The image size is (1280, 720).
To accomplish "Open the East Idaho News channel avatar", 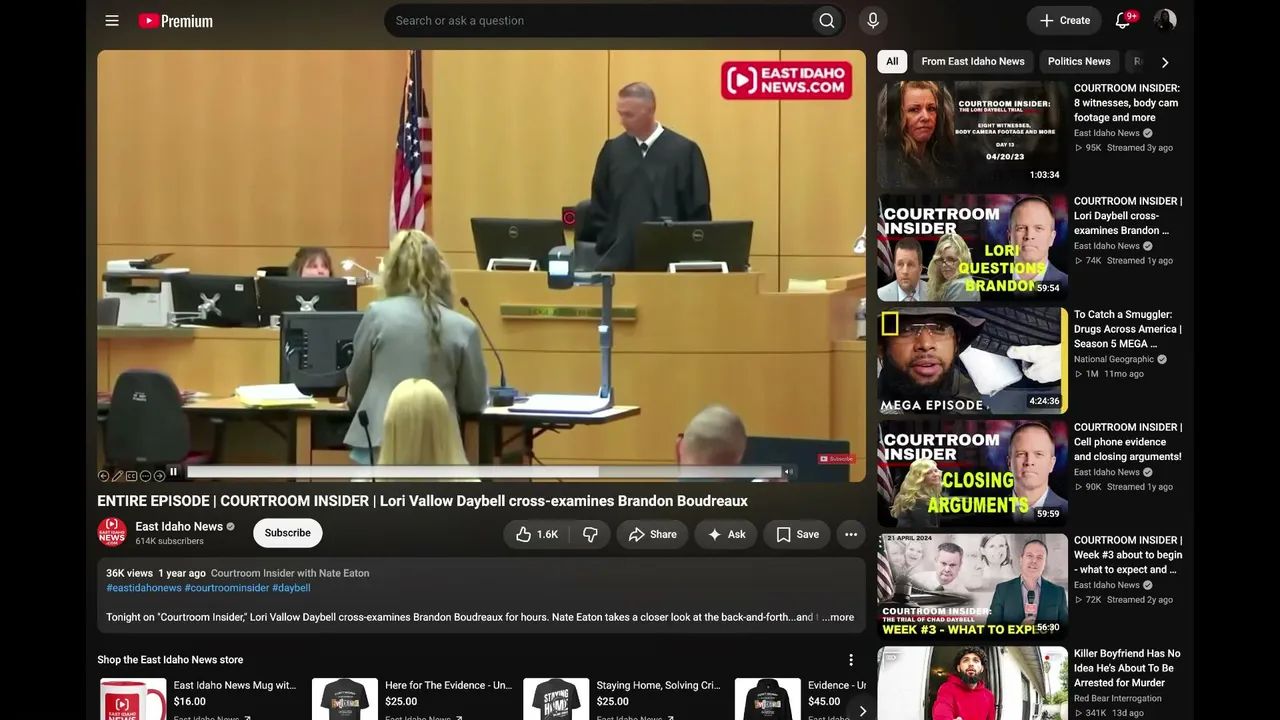I will (x=112, y=532).
